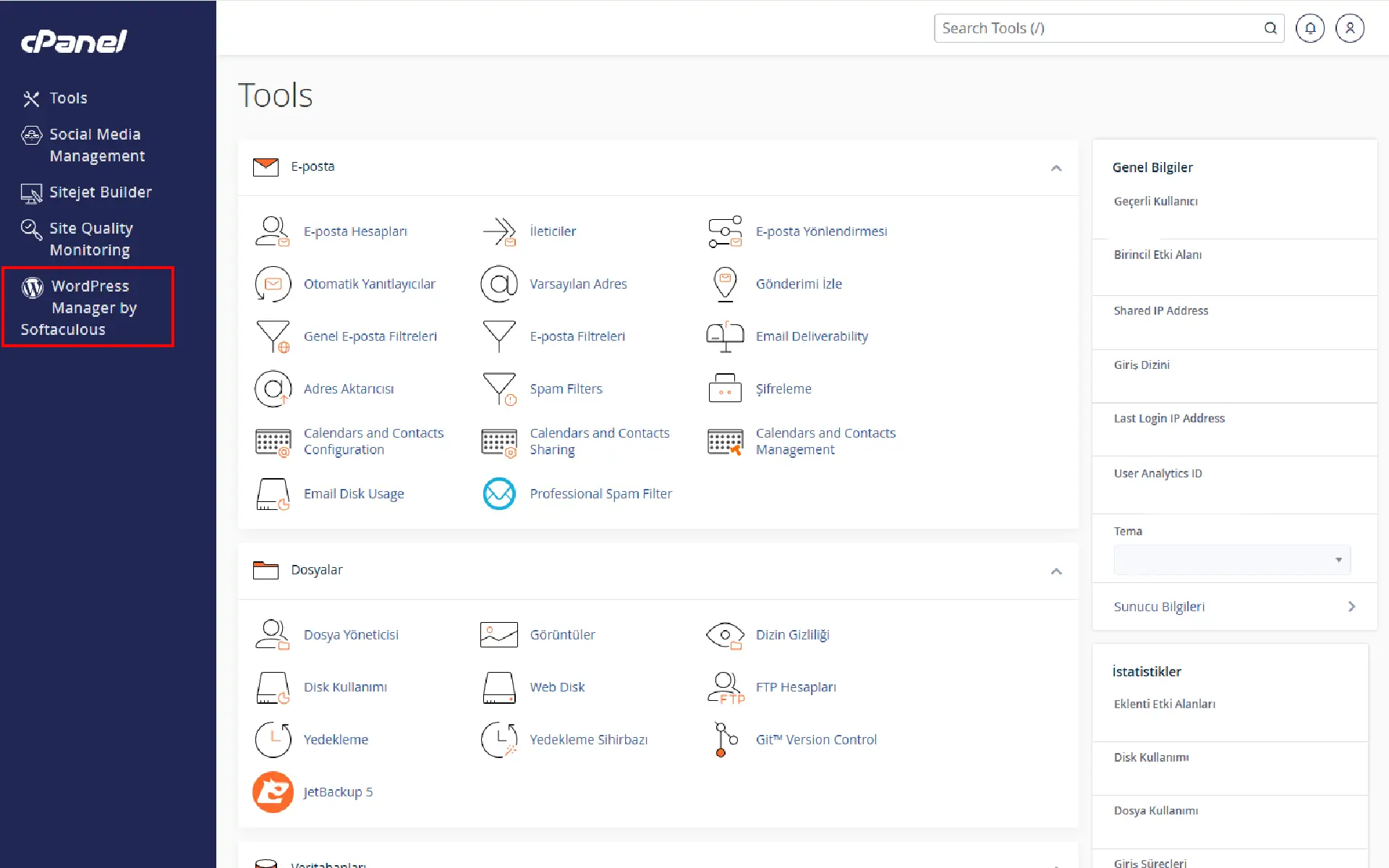The height and width of the screenshot is (868, 1389).
Task: Select the Otomatik Yanıtlayıcılar icon
Action: (x=273, y=284)
